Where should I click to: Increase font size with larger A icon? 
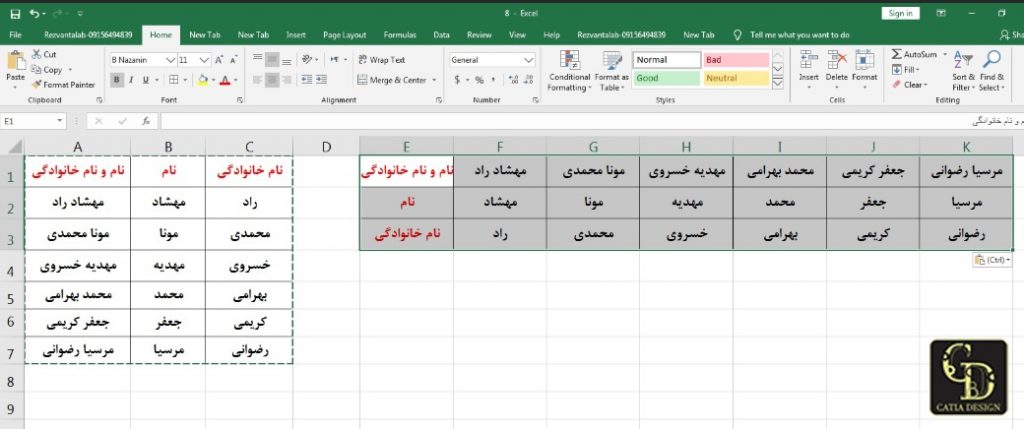(x=219, y=60)
